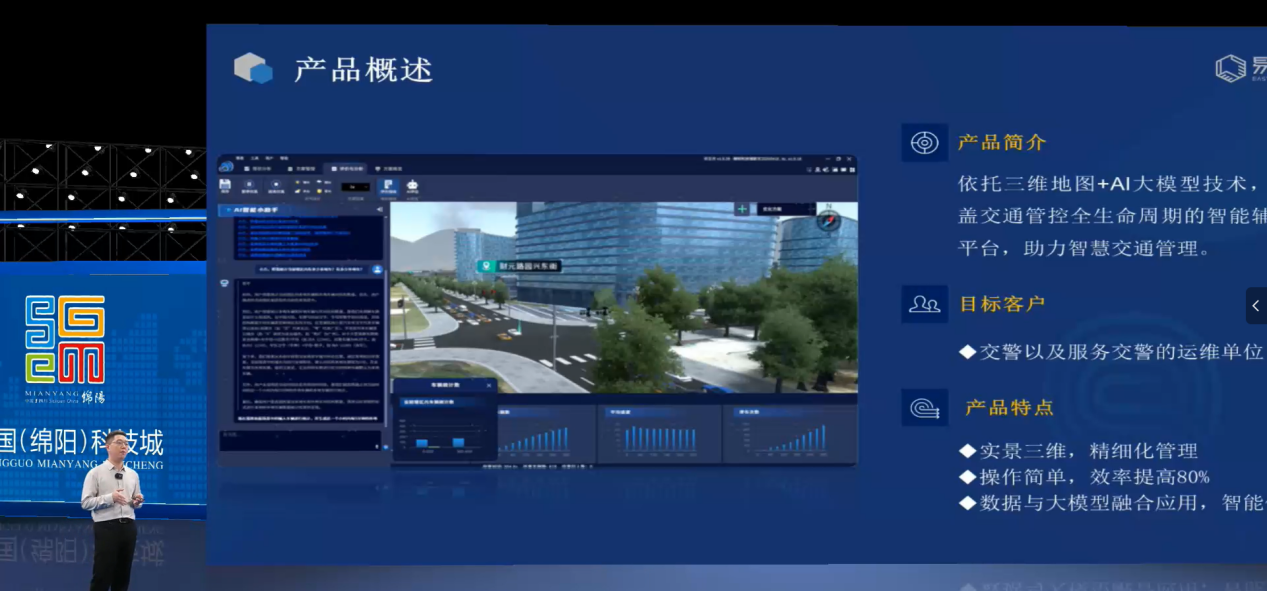Open the speed dropdown in the toolbar
The width and height of the screenshot is (1267, 591).
(x=355, y=186)
